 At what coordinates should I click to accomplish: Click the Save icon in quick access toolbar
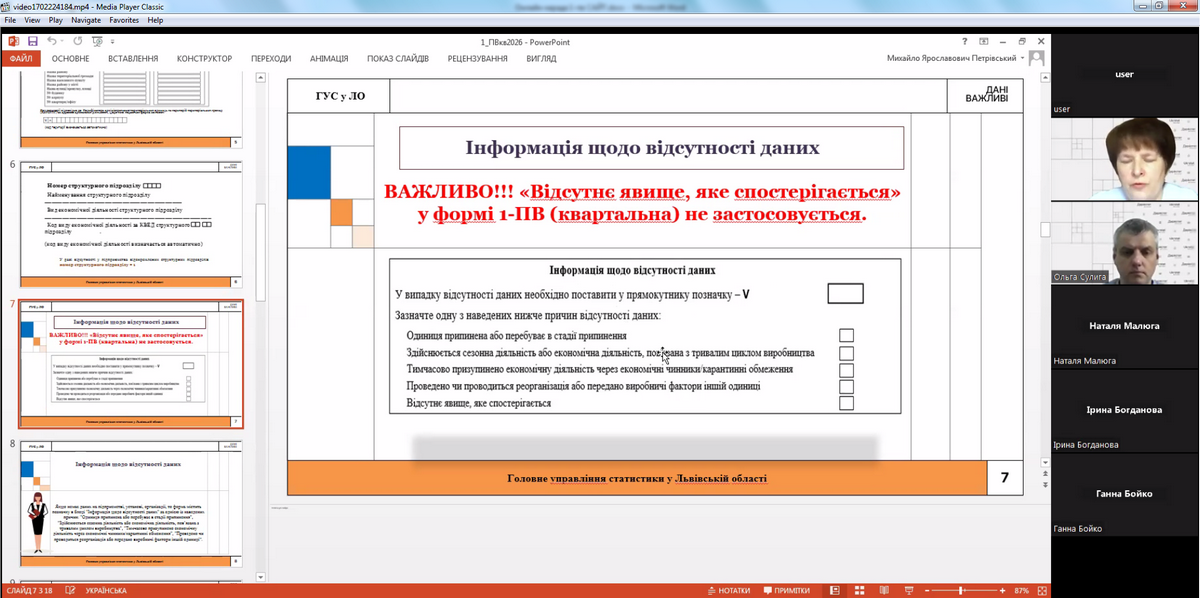[x=33, y=40]
